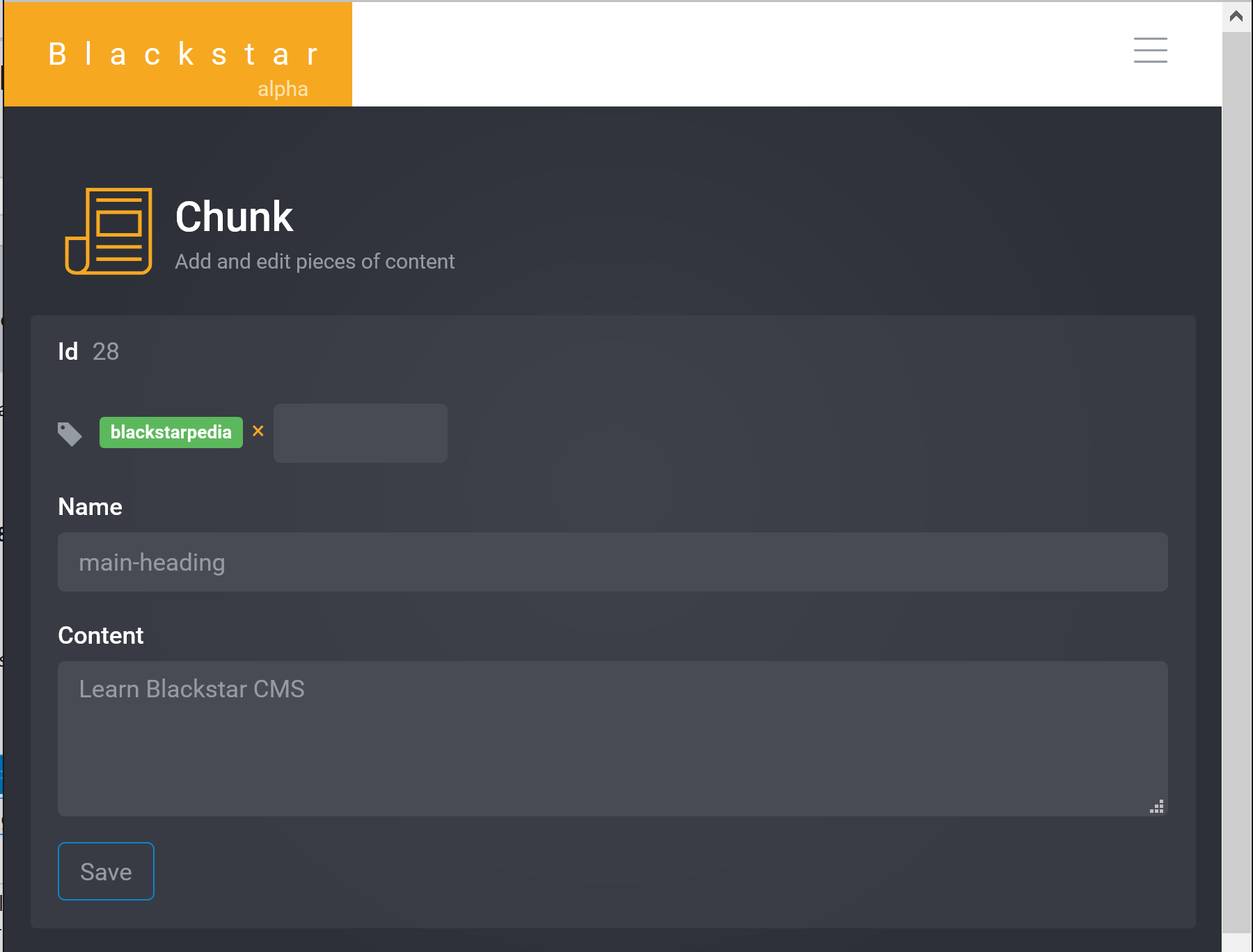1253x952 pixels.
Task: Select the green blackstarpedia tag
Action: pos(171,432)
